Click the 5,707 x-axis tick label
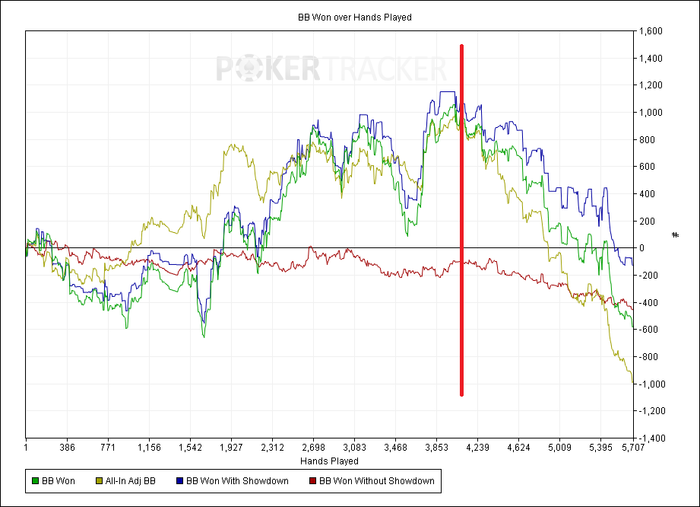 point(633,447)
